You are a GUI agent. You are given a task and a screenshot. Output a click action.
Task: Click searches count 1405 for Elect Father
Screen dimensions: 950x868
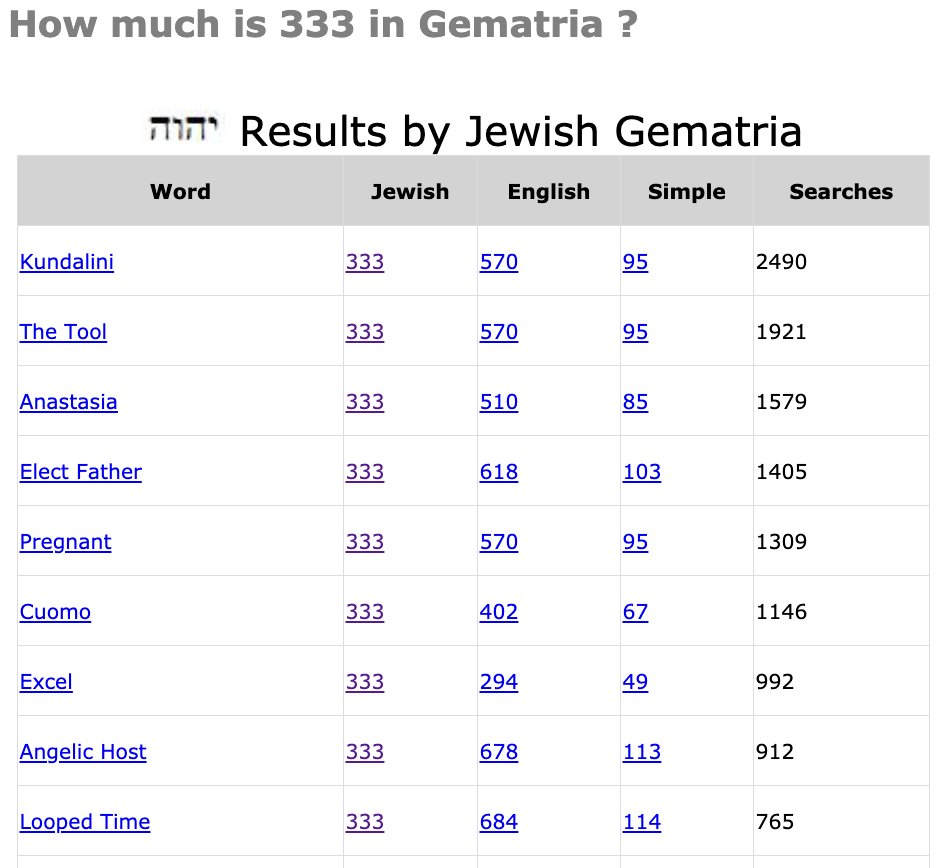point(782,472)
